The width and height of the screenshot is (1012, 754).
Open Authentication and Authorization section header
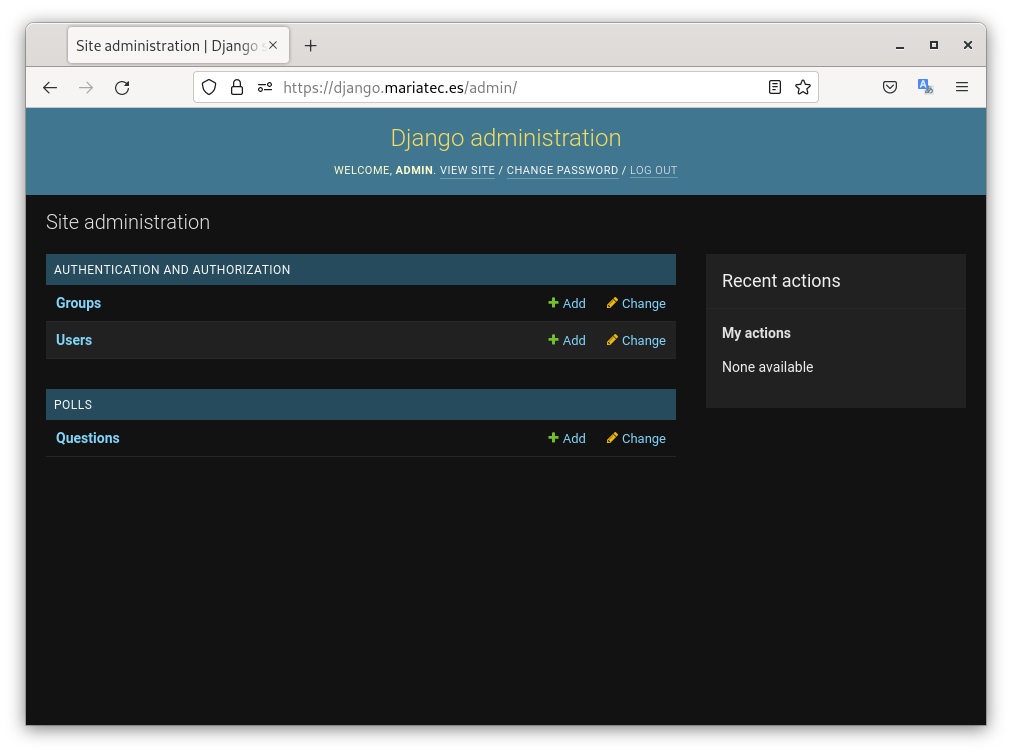click(x=172, y=270)
